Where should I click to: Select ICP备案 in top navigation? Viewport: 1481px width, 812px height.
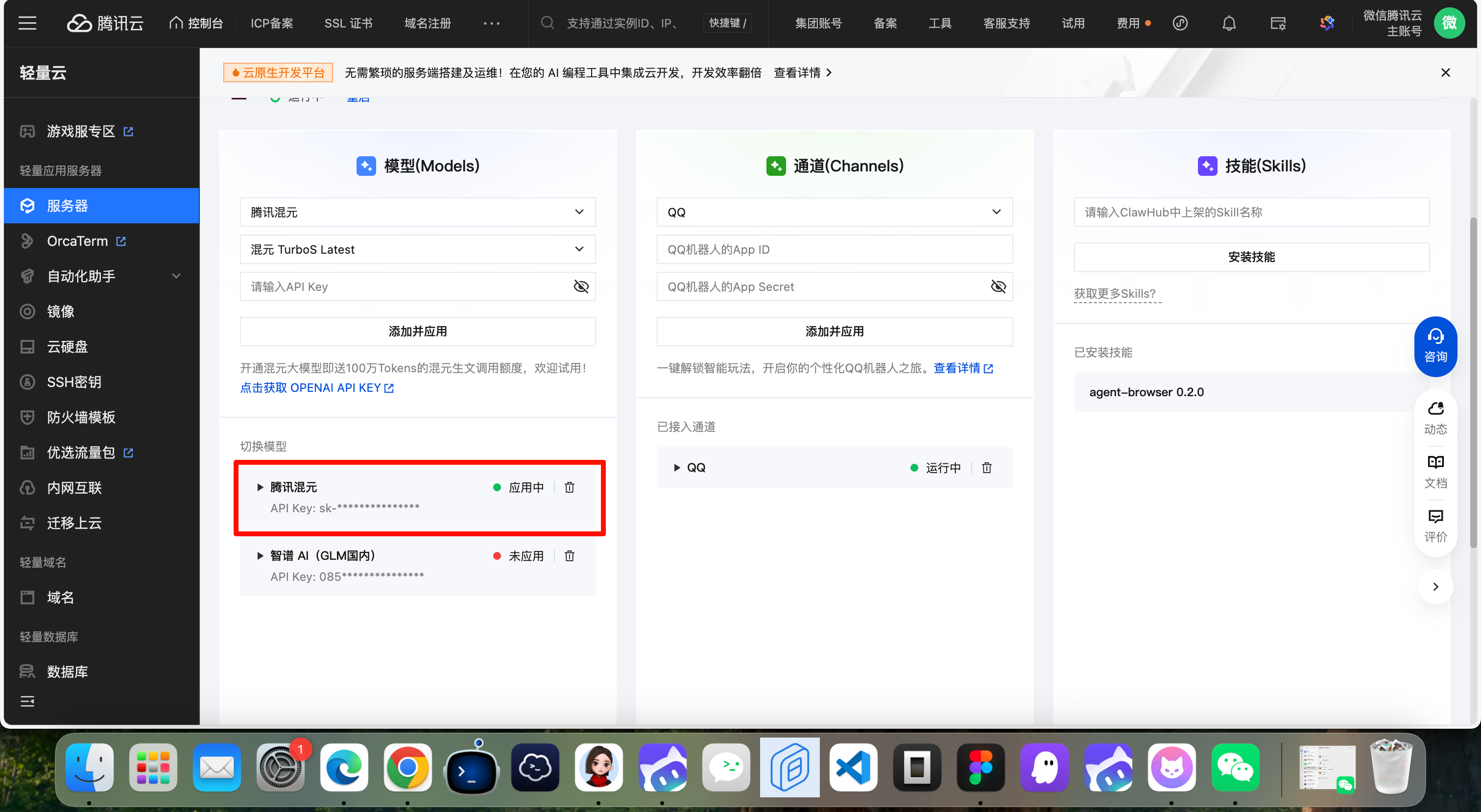pos(271,23)
